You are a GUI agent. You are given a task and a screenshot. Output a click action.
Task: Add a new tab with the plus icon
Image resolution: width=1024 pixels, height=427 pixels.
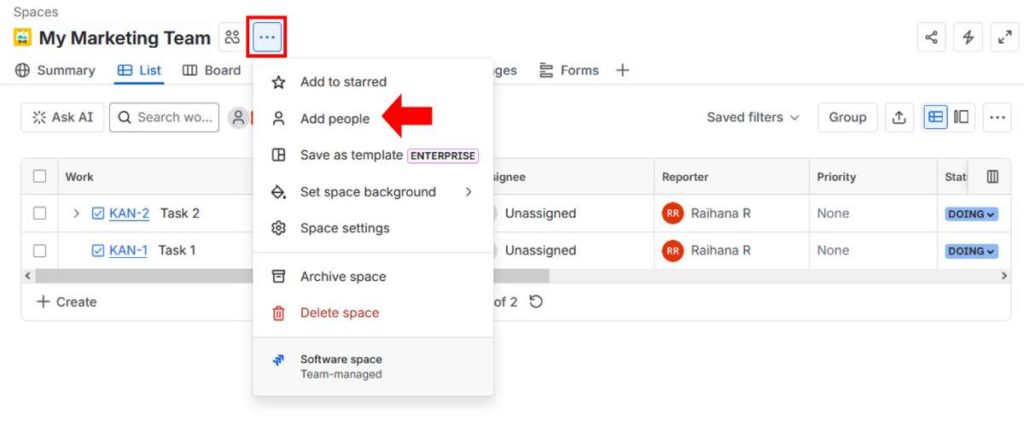(x=622, y=70)
